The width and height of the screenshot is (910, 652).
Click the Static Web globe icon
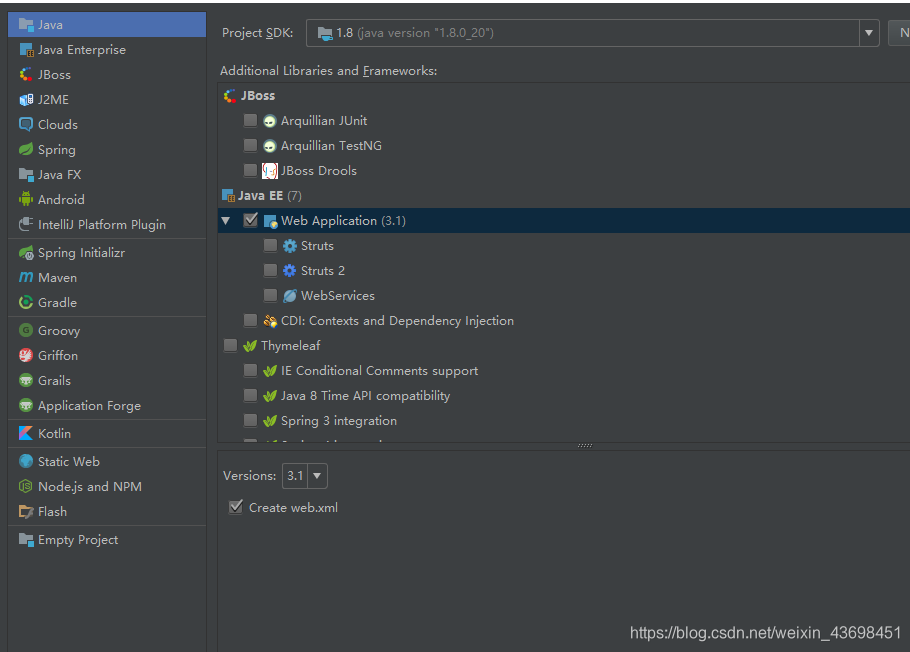pyautogui.click(x=26, y=462)
